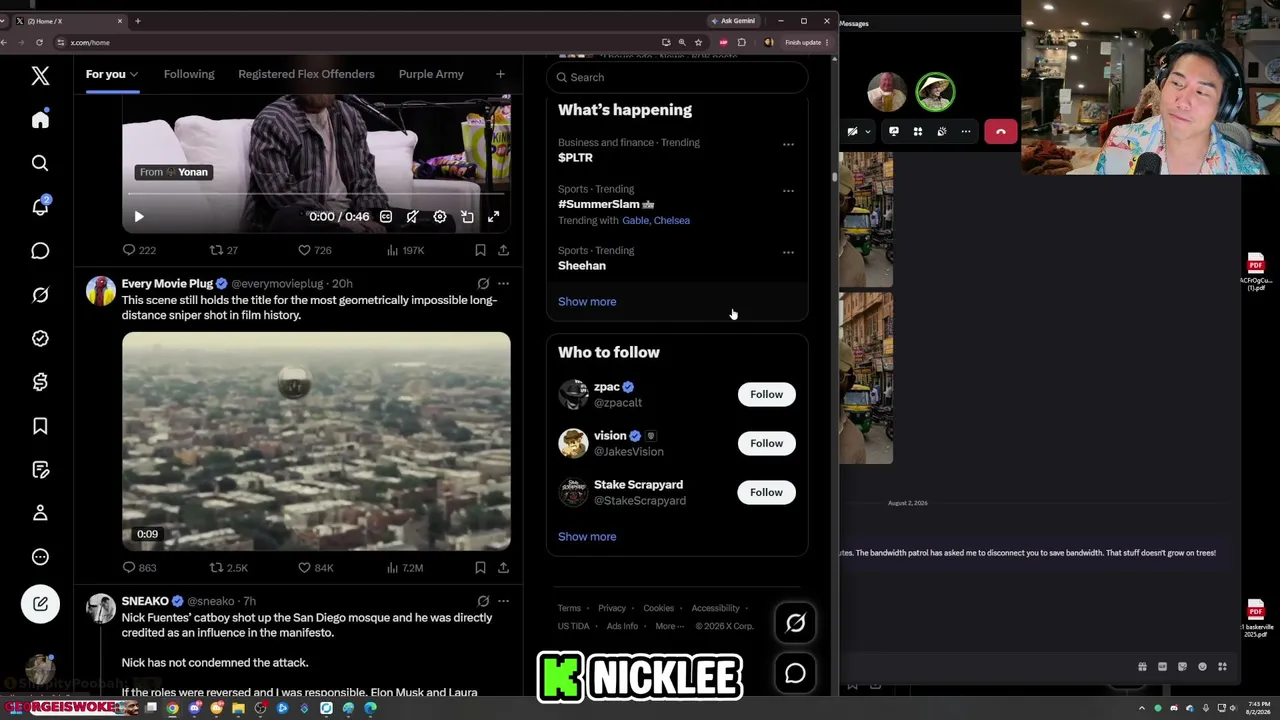Open the $PLTR trending topic
Image resolution: width=1280 pixels, height=720 pixels.
[575, 158]
